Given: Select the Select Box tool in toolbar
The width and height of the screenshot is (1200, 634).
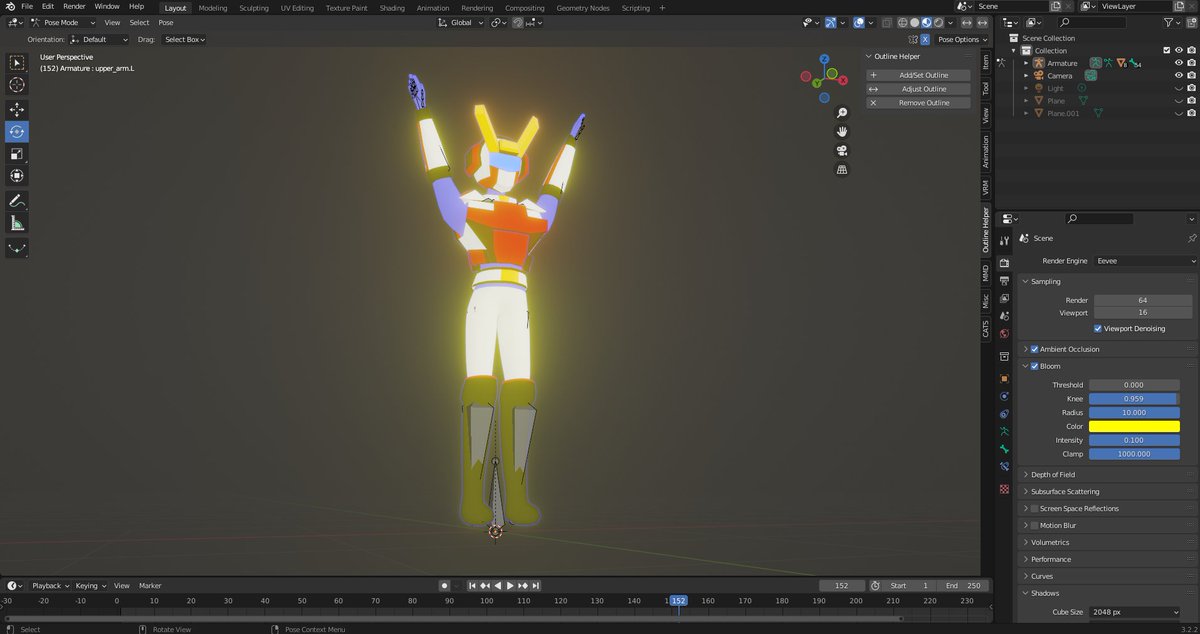Looking at the screenshot, I should coord(17,63).
